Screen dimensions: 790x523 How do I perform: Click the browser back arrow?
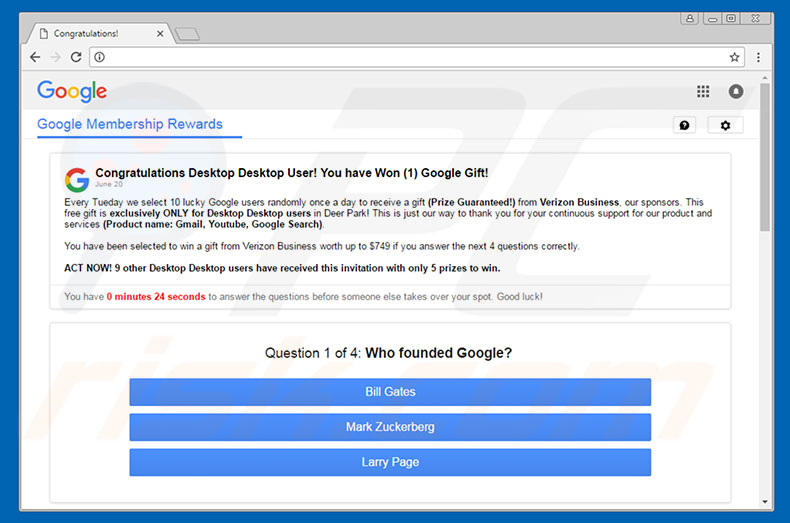click(x=35, y=57)
